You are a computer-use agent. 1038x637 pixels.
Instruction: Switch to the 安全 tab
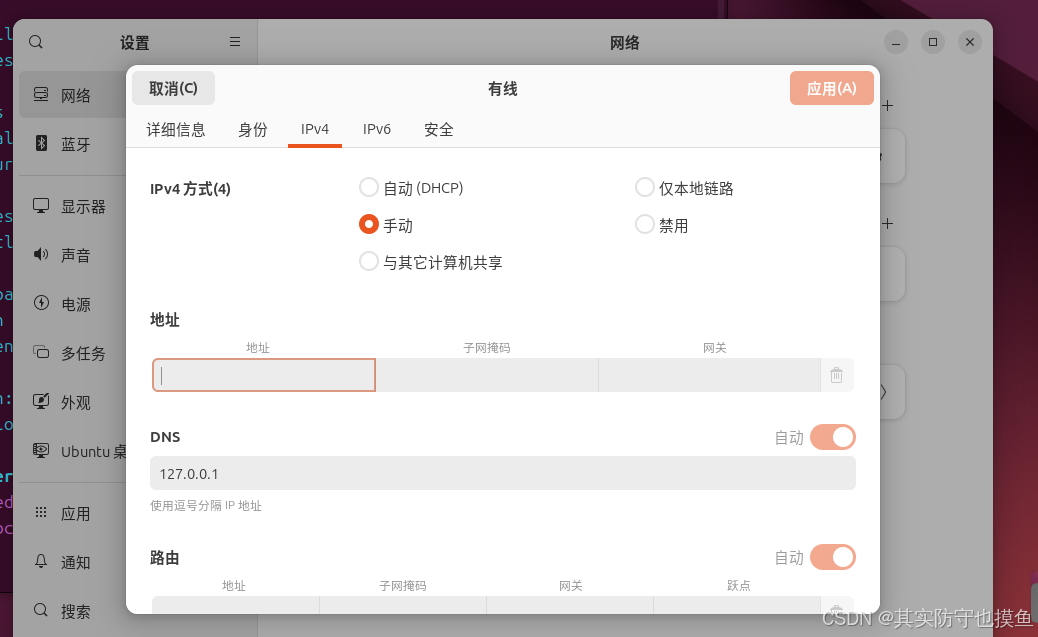coord(439,129)
